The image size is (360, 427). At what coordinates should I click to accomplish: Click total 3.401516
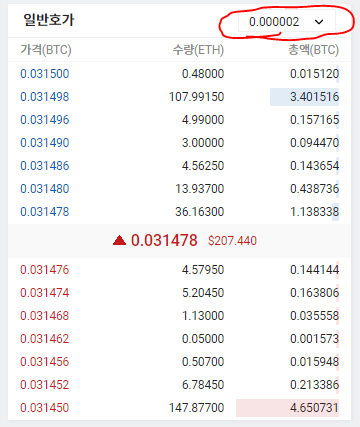314,97
